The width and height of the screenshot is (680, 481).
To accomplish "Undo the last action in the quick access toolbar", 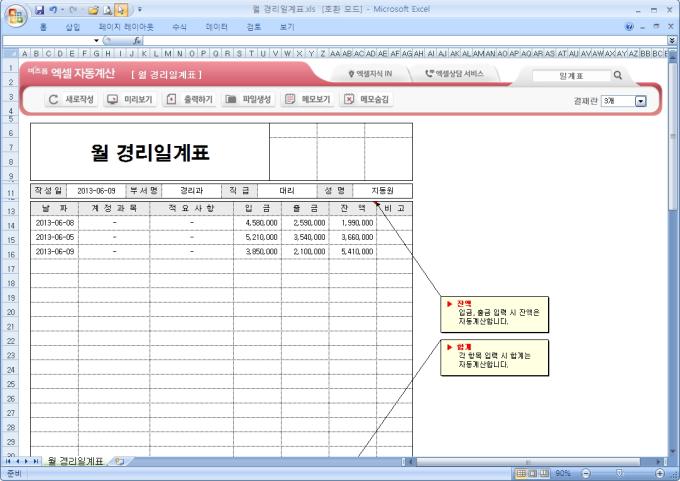I will tap(53, 10).
